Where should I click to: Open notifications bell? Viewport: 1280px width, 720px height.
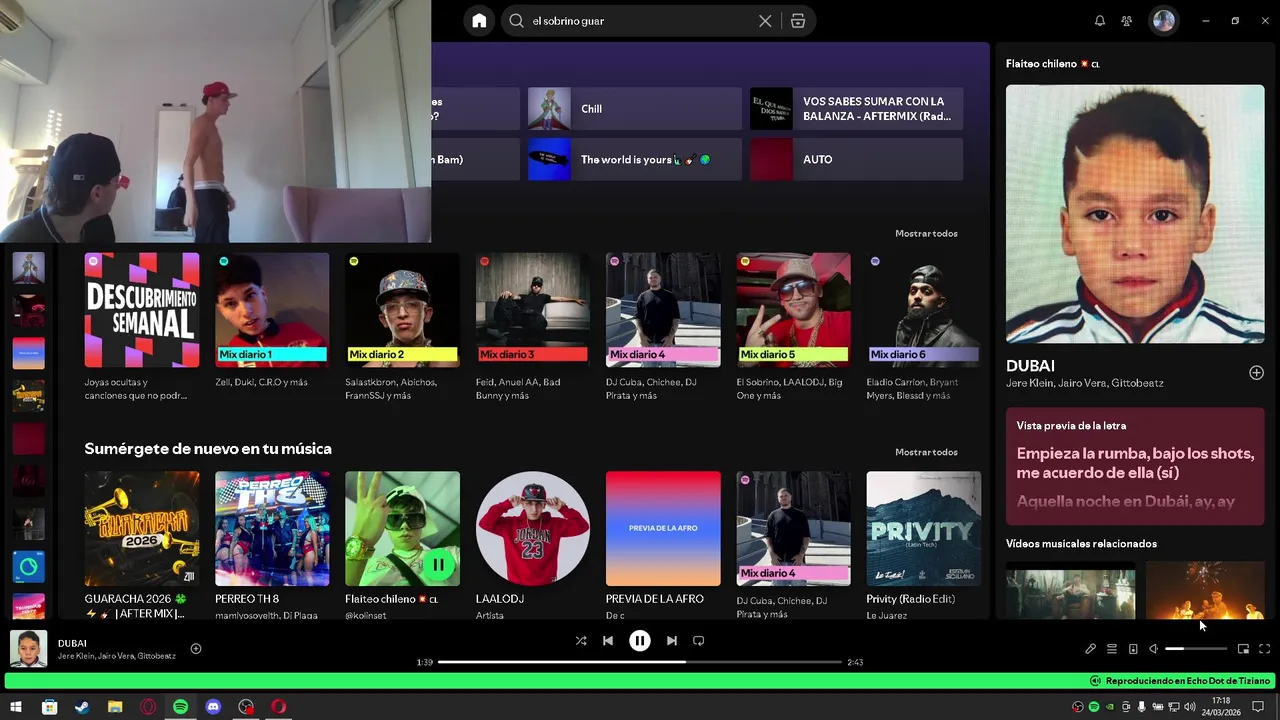click(x=1100, y=21)
